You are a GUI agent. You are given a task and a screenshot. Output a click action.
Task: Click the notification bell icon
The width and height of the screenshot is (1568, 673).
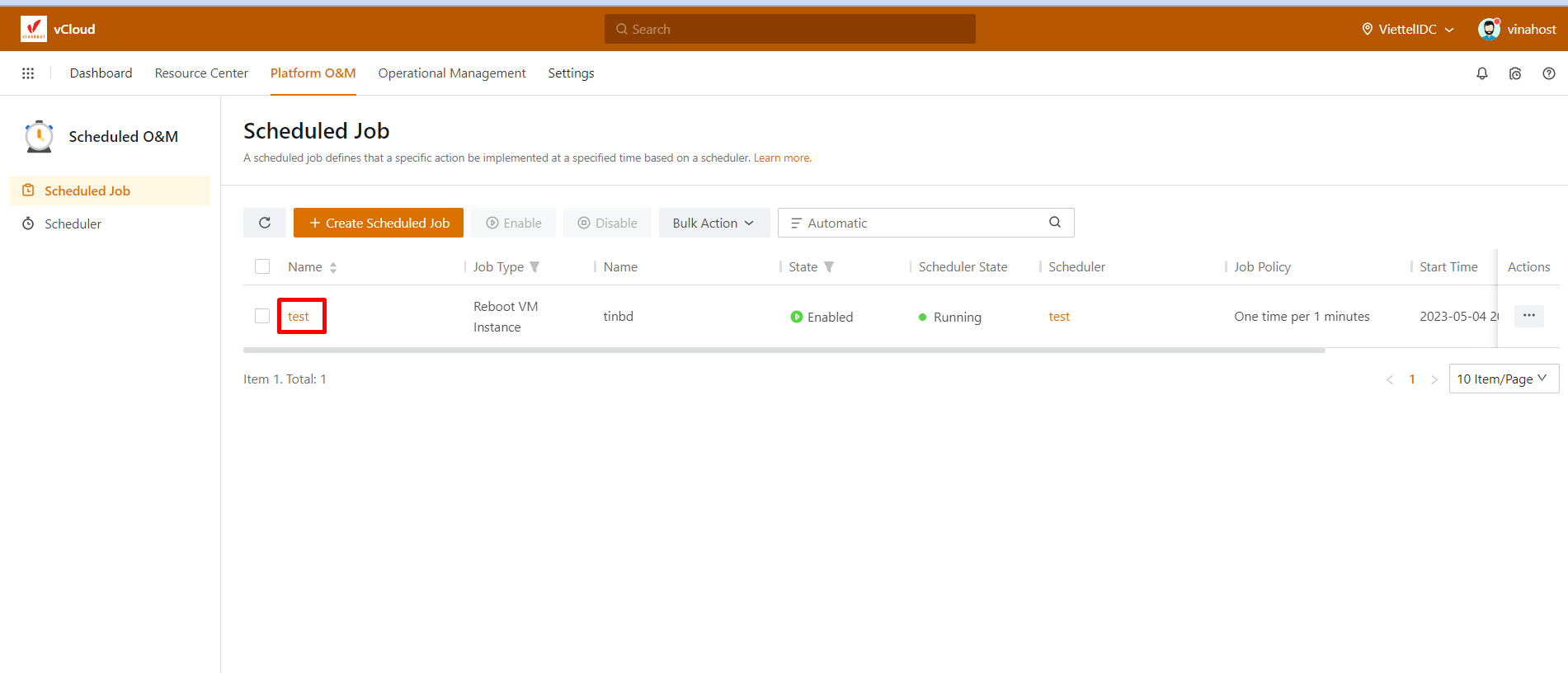(1482, 73)
